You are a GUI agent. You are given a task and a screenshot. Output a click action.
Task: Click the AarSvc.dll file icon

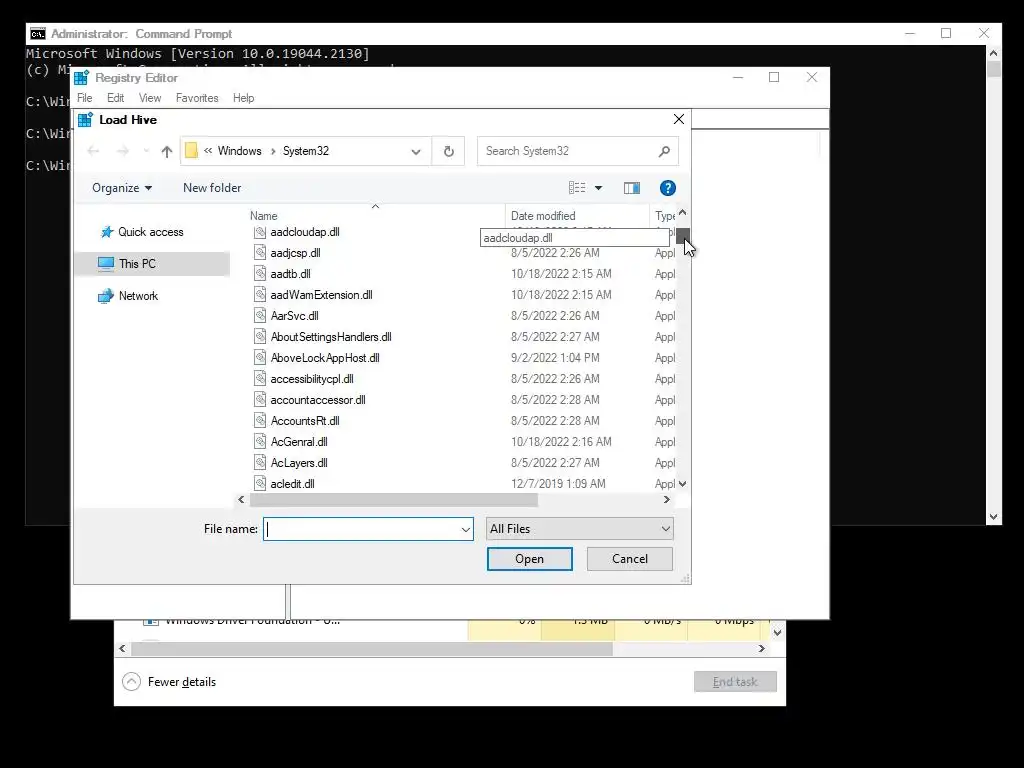(260, 315)
